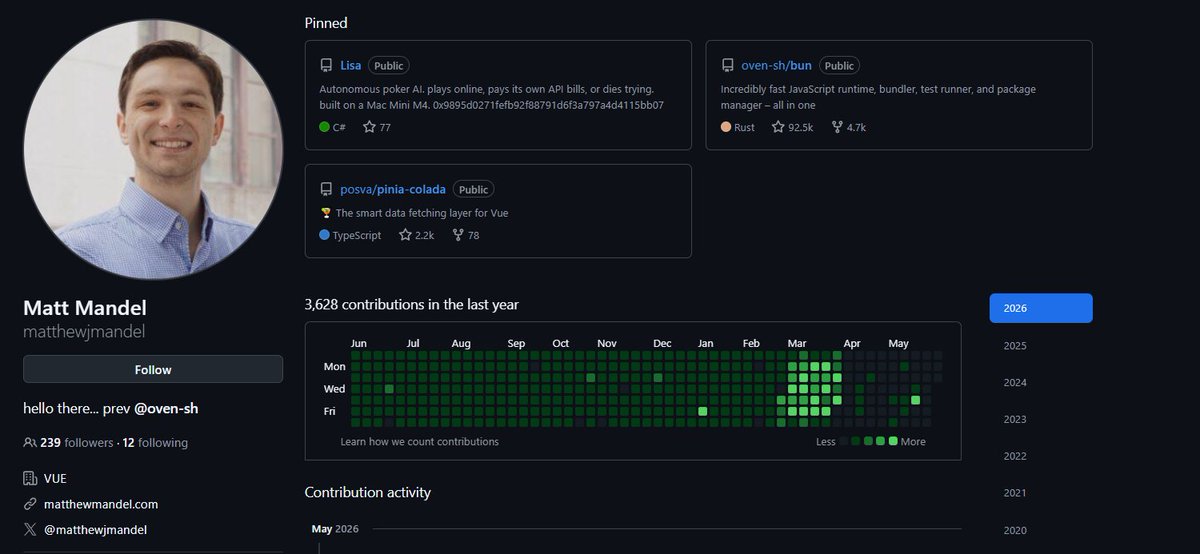Open the matthewmandel.com website link

click(x=101, y=504)
